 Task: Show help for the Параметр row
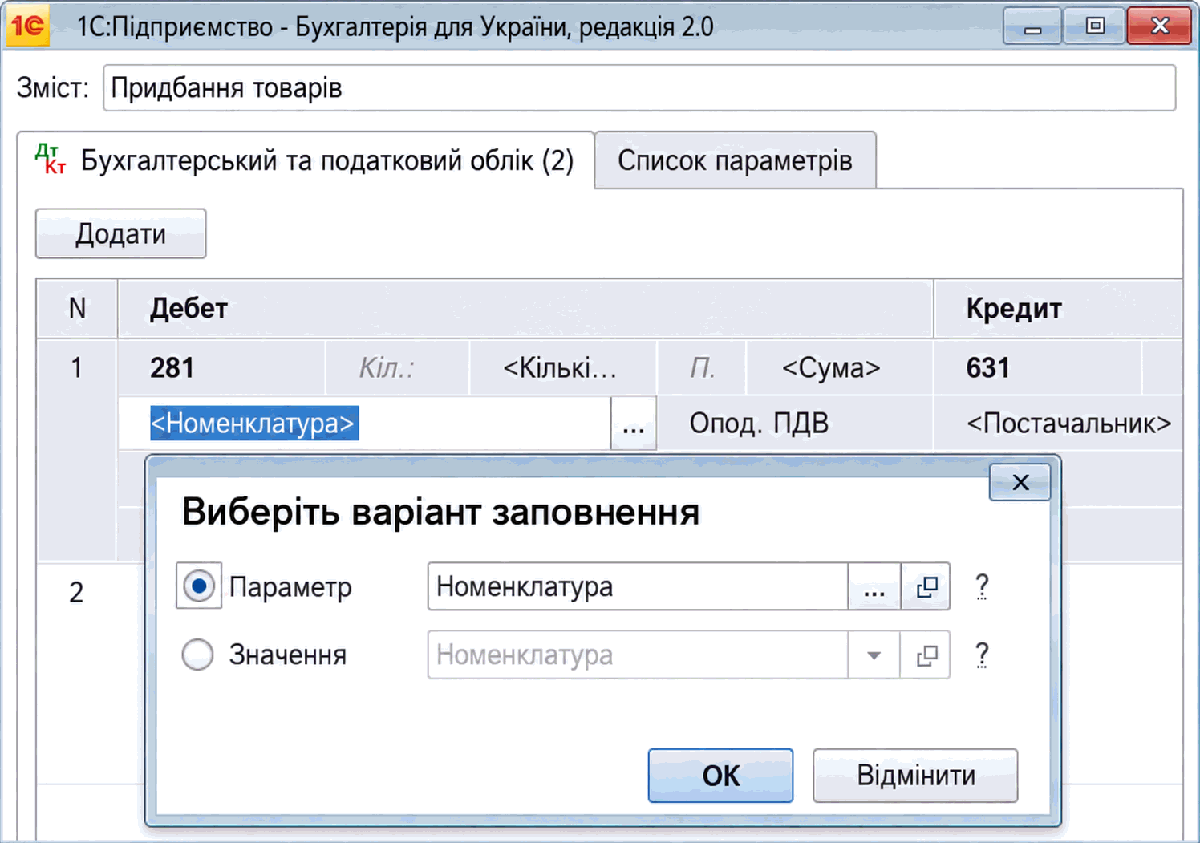pos(982,587)
